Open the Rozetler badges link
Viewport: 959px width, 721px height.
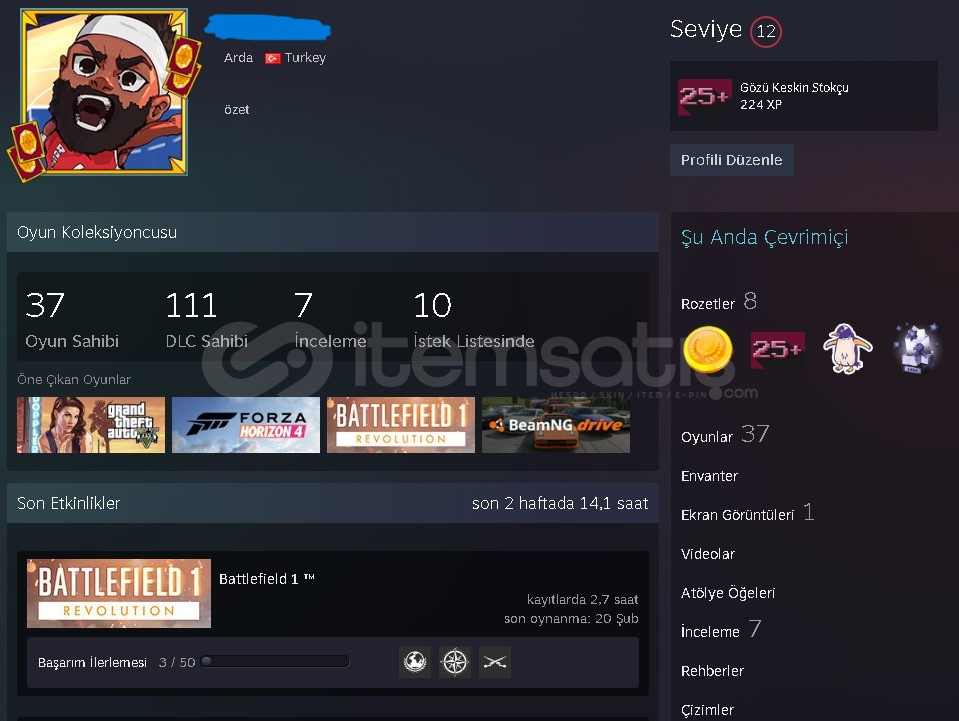(x=708, y=304)
